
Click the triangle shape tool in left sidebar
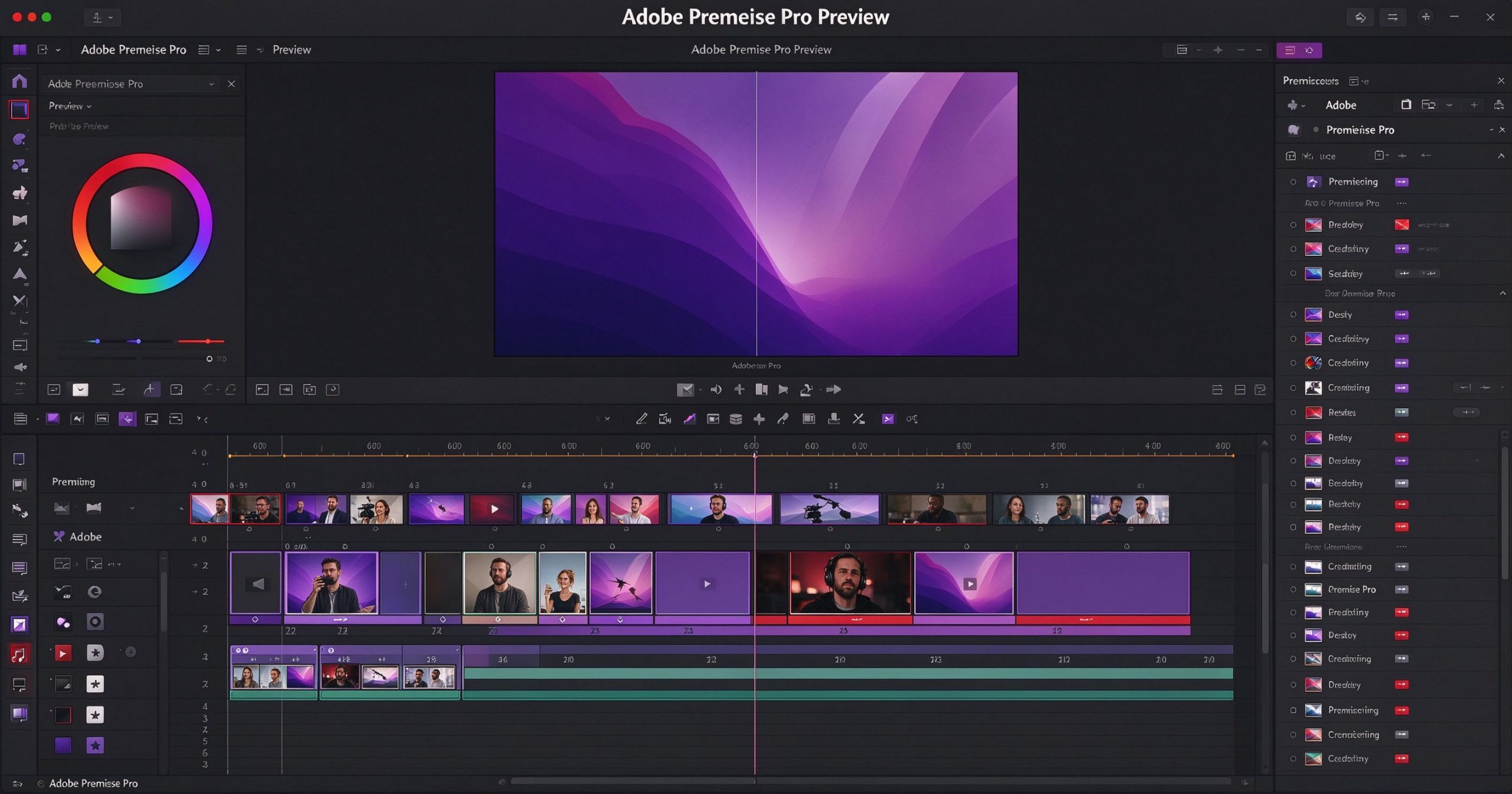[x=19, y=274]
